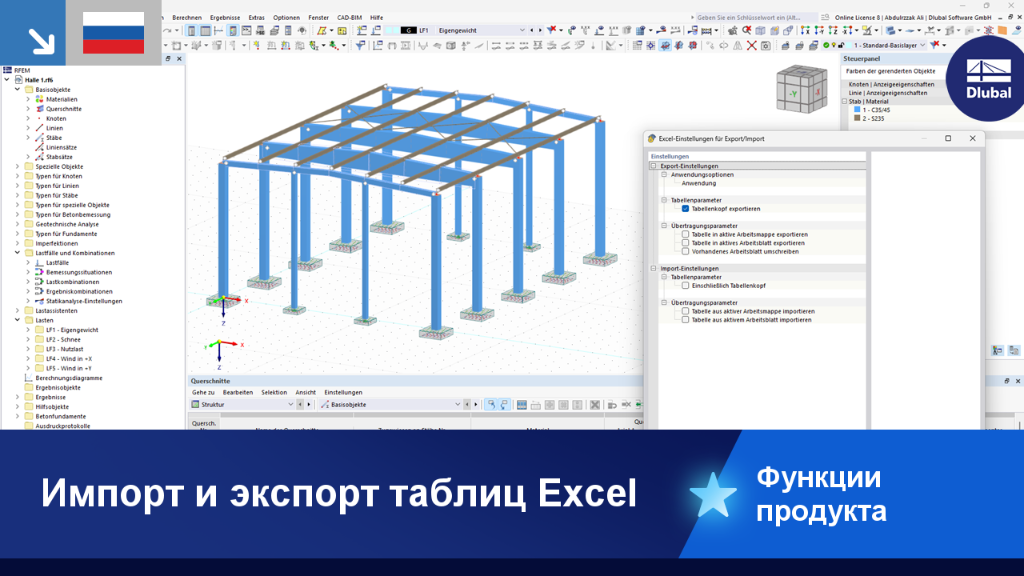Open Gehe zu menu in Querschnitte panel
Screen dimensions: 1024x576
(203, 392)
